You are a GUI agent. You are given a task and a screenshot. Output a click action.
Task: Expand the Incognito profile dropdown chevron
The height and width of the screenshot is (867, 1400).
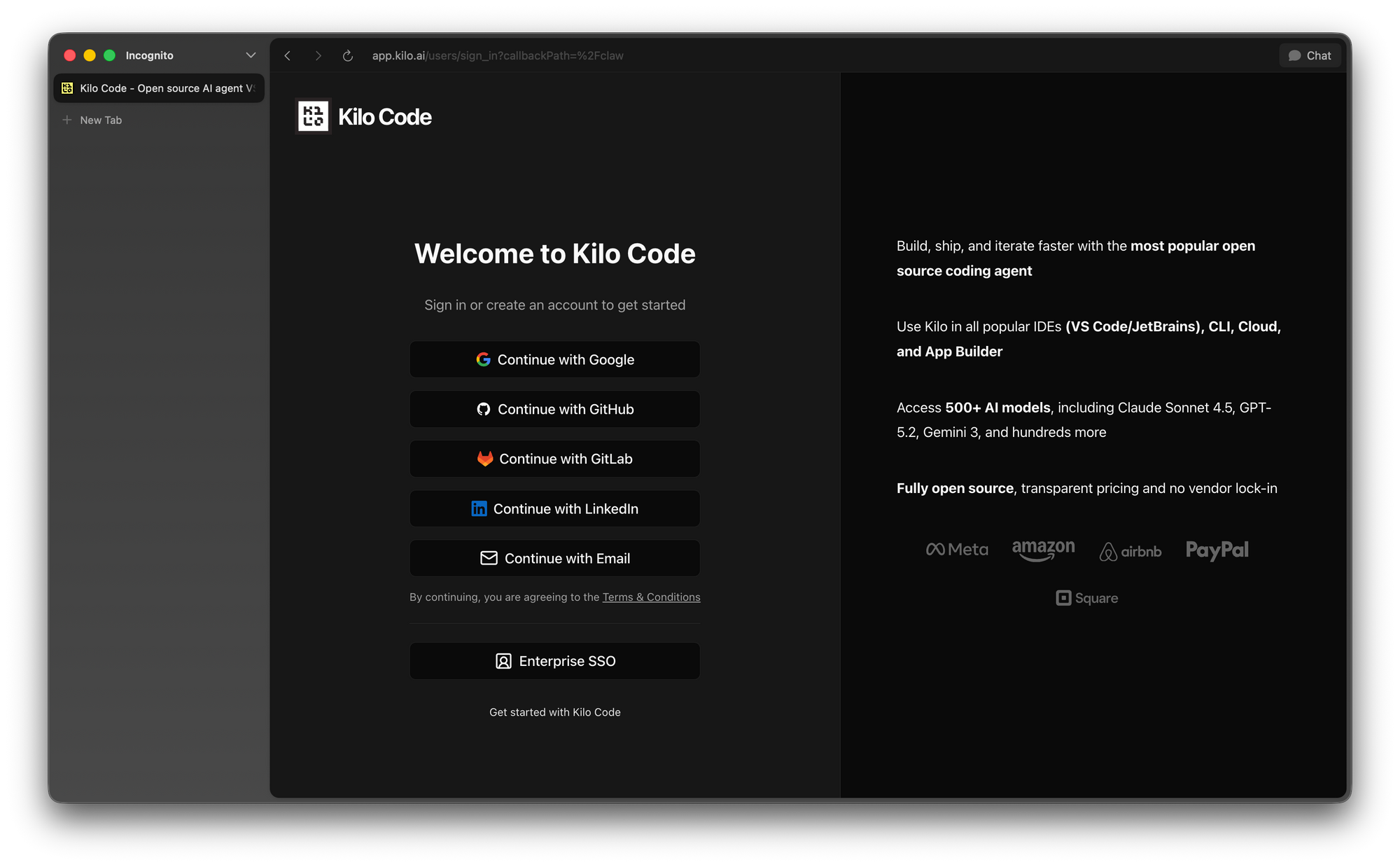point(251,55)
